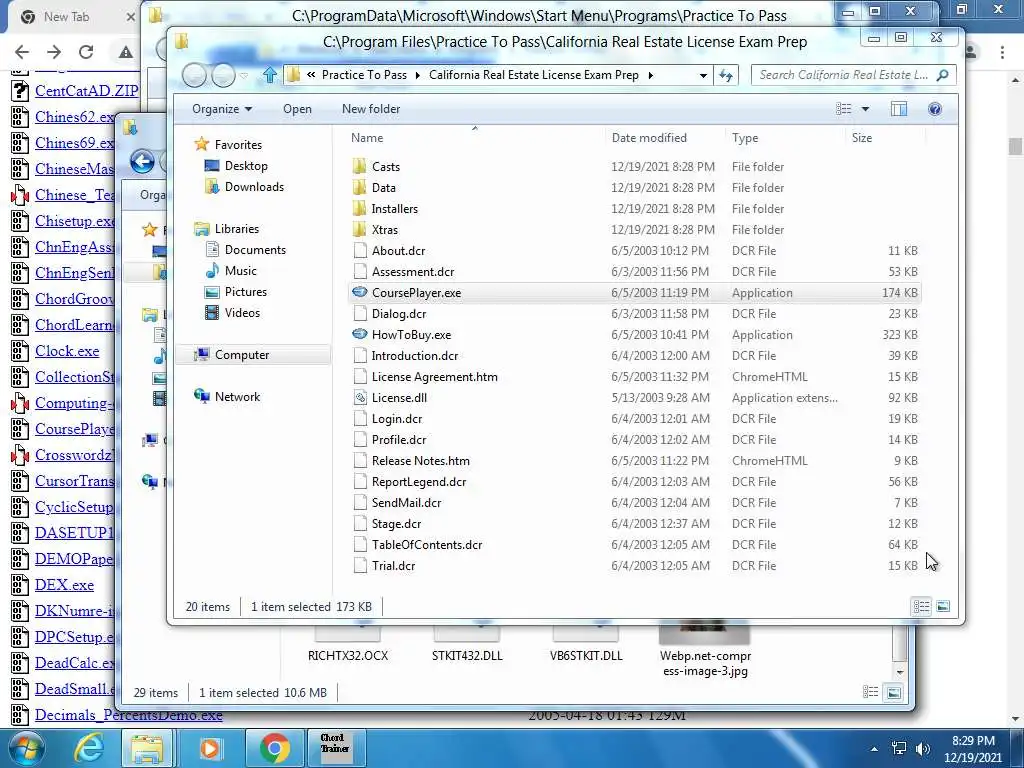Click Chrome forward arrow
Viewport: 1024px width, 768px height.
pos(54,52)
